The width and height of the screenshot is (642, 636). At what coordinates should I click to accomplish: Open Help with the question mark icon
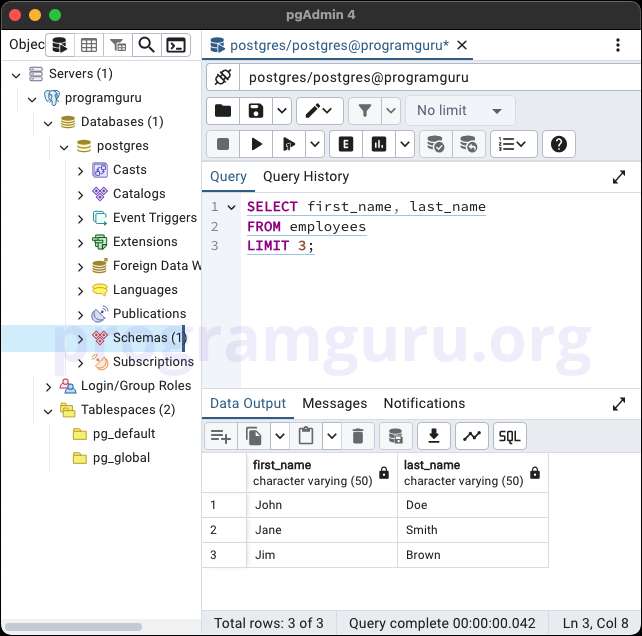coord(559,144)
